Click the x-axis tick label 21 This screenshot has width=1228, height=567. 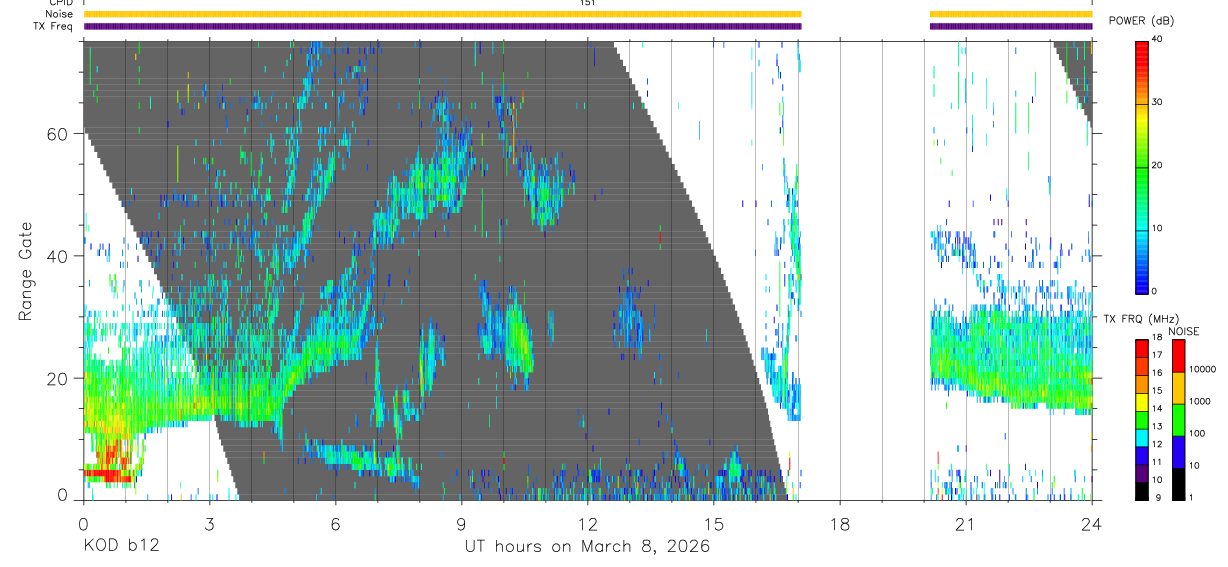pos(966,523)
